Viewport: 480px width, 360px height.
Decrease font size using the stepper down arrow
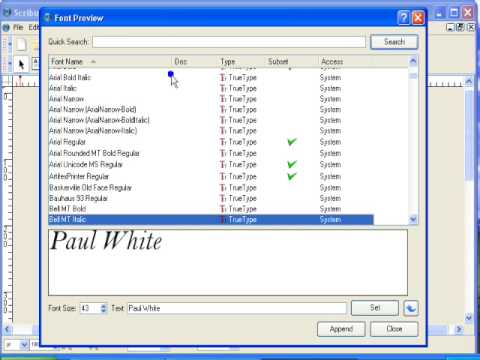coord(104,311)
